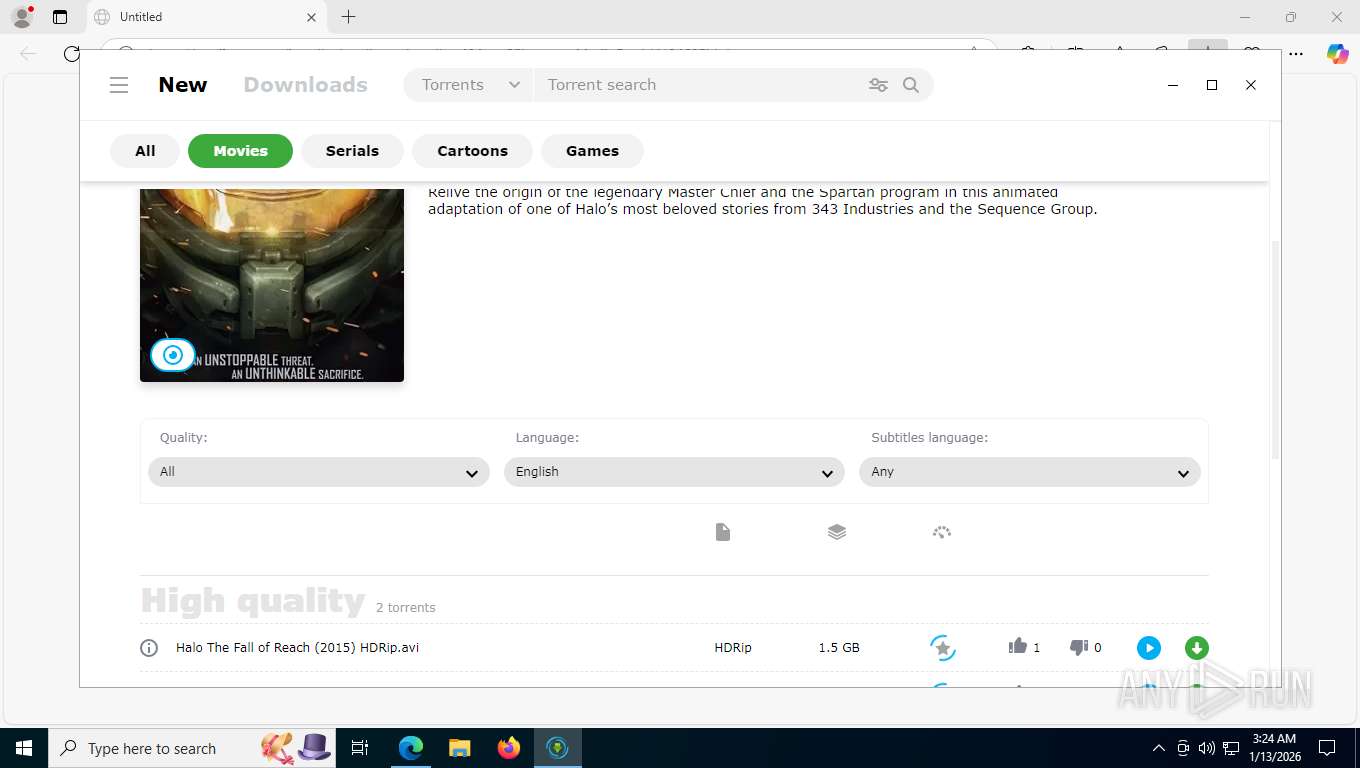1360x768 pixels.
Task: Click the Halo movie poster thumbnail
Action: 272,285
